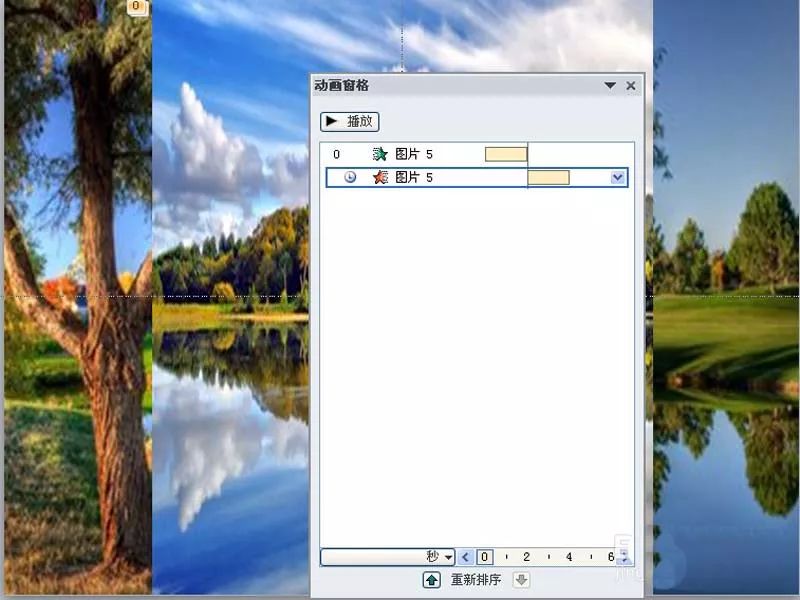This screenshot has width=800, height=600.
Task: Select first 图片 5 animation entry
Action: pyautogui.click(x=414, y=154)
